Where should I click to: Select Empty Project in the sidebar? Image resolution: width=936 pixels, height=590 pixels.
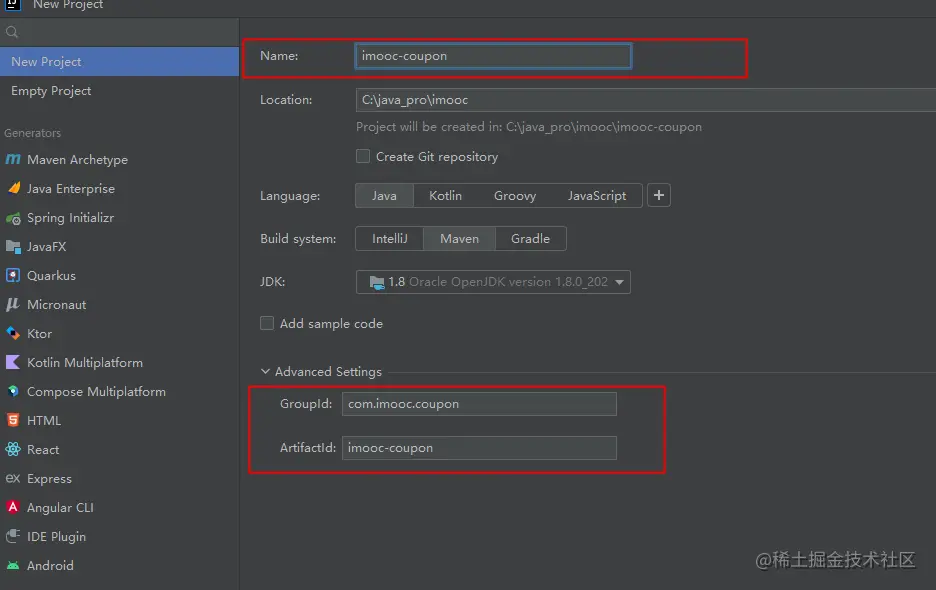tap(51, 91)
